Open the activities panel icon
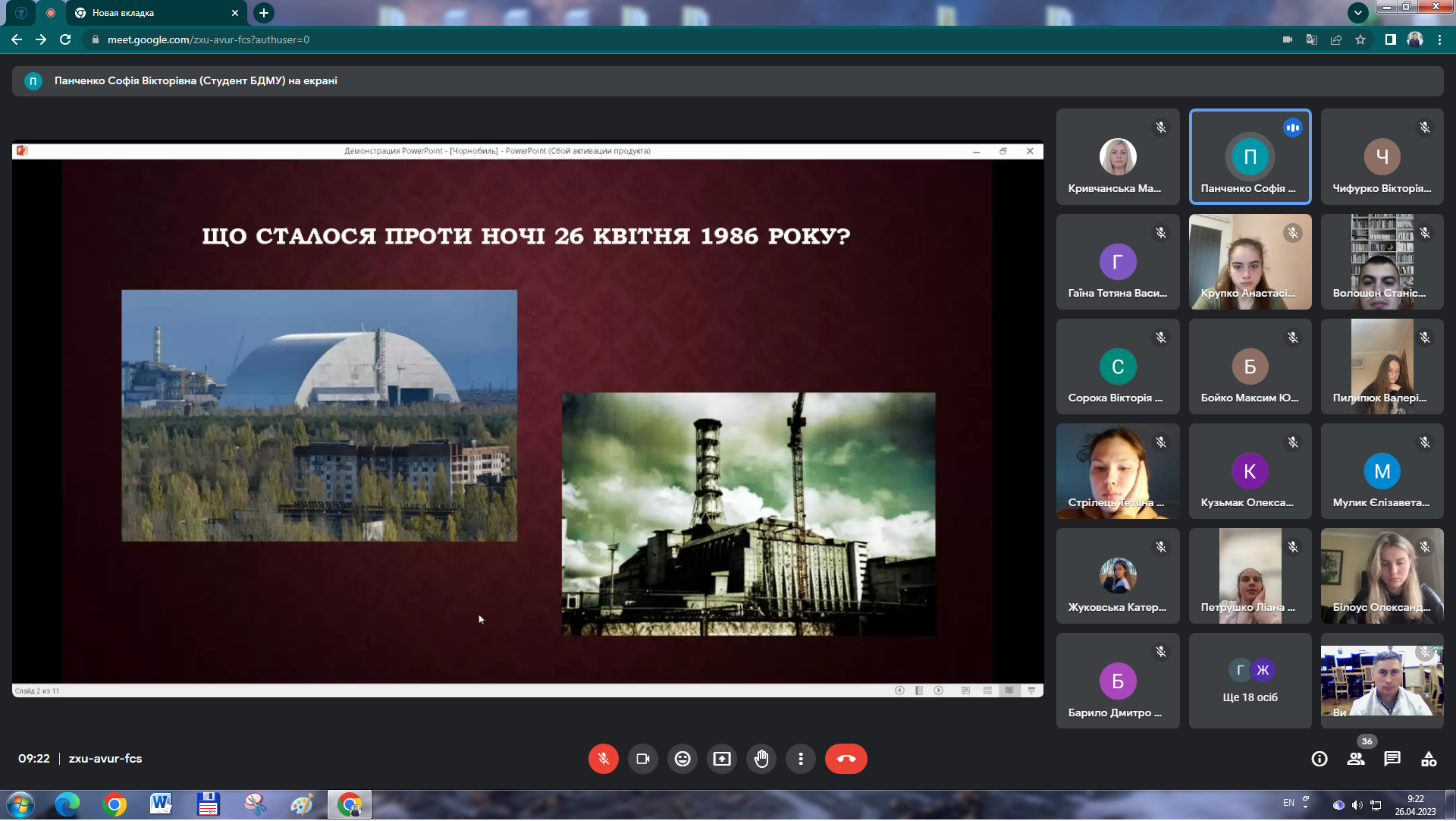 (x=1429, y=760)
